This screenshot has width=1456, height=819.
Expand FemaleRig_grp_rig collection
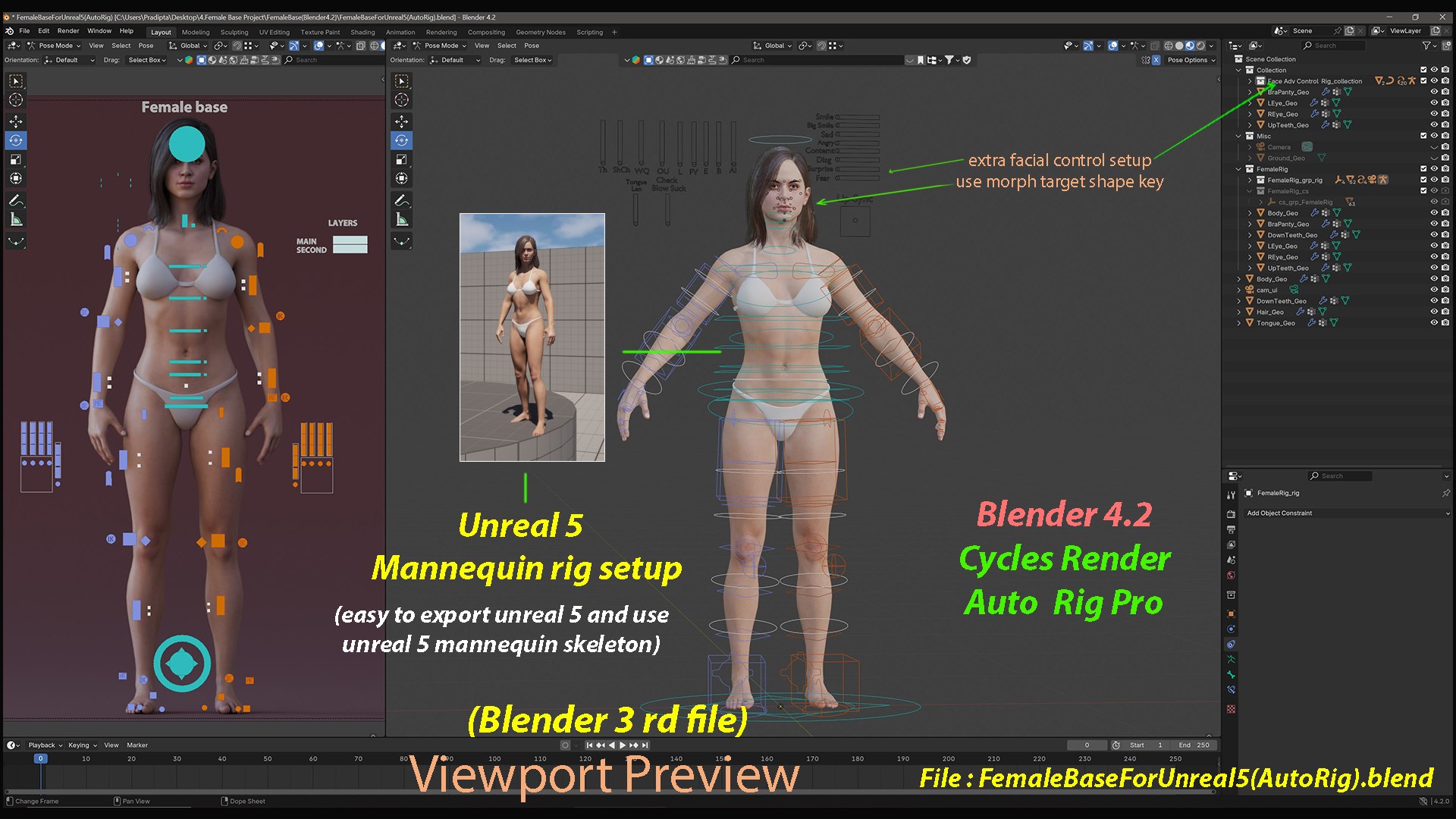pos(1250,180)
